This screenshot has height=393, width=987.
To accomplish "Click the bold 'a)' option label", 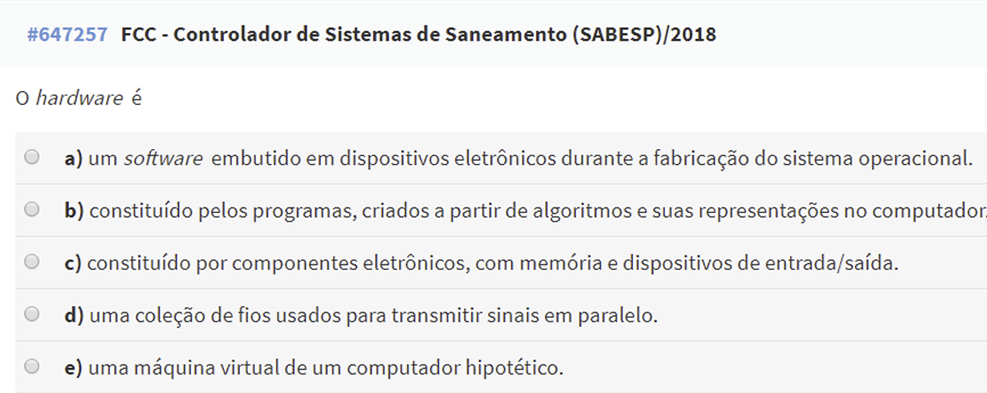I will pyautogui.click(x=74, y=159).
